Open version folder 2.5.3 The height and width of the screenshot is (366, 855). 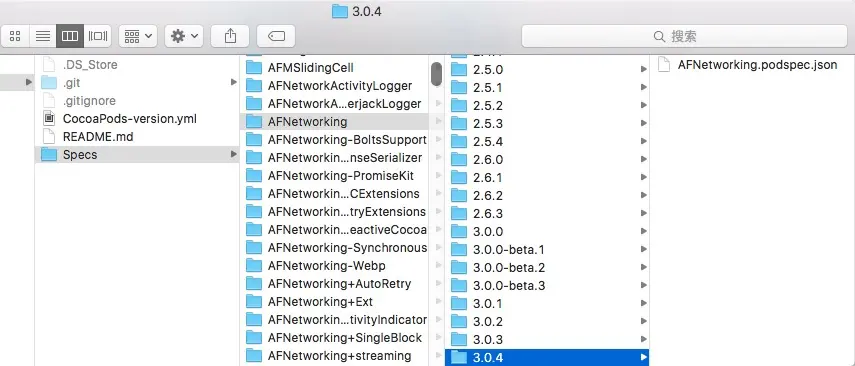547,124
